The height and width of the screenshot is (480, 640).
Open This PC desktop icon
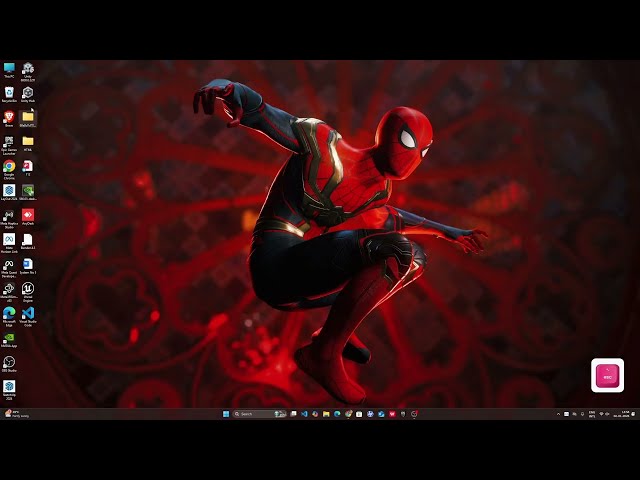pyautogui.click(x=9, y=70)
